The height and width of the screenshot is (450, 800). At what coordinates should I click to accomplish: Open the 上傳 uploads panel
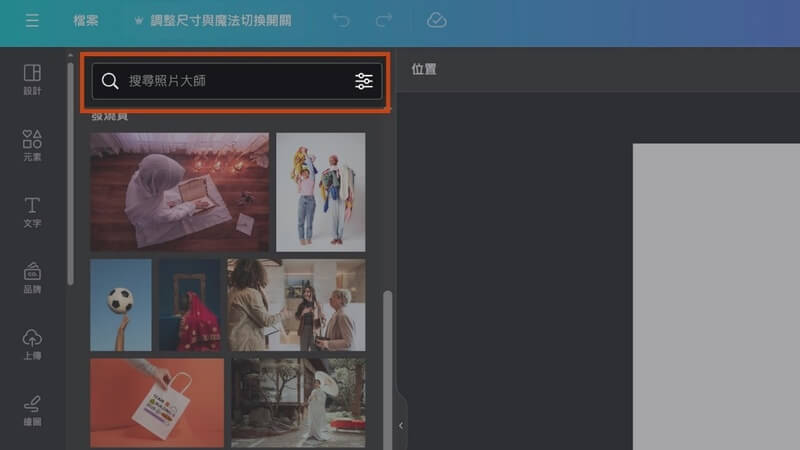(x=32, y=343)
